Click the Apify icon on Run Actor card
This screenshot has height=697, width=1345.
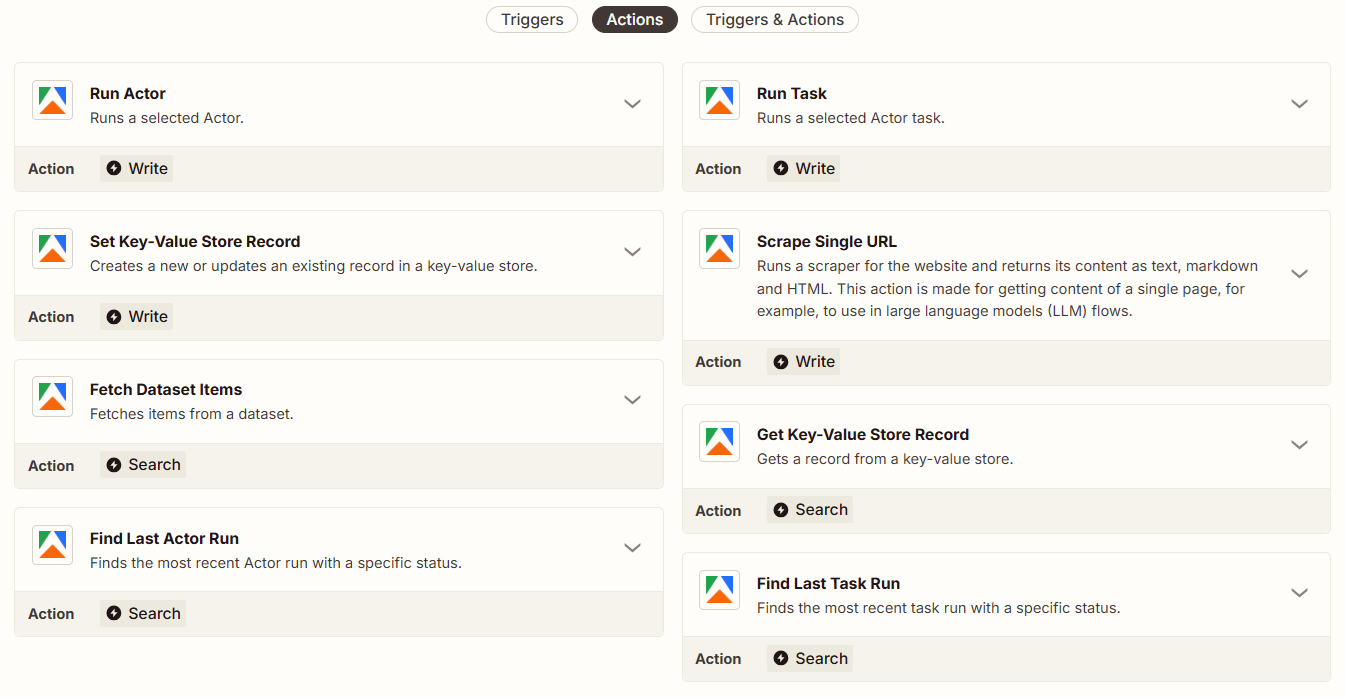(52, 100)
